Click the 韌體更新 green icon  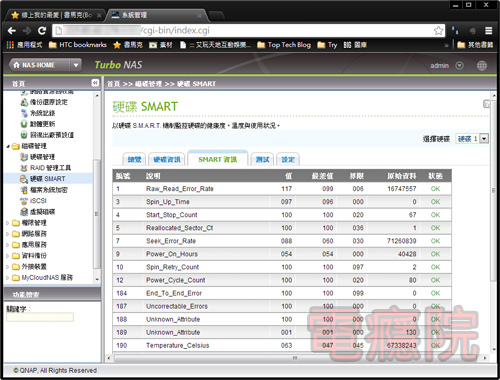click(24, 124)
